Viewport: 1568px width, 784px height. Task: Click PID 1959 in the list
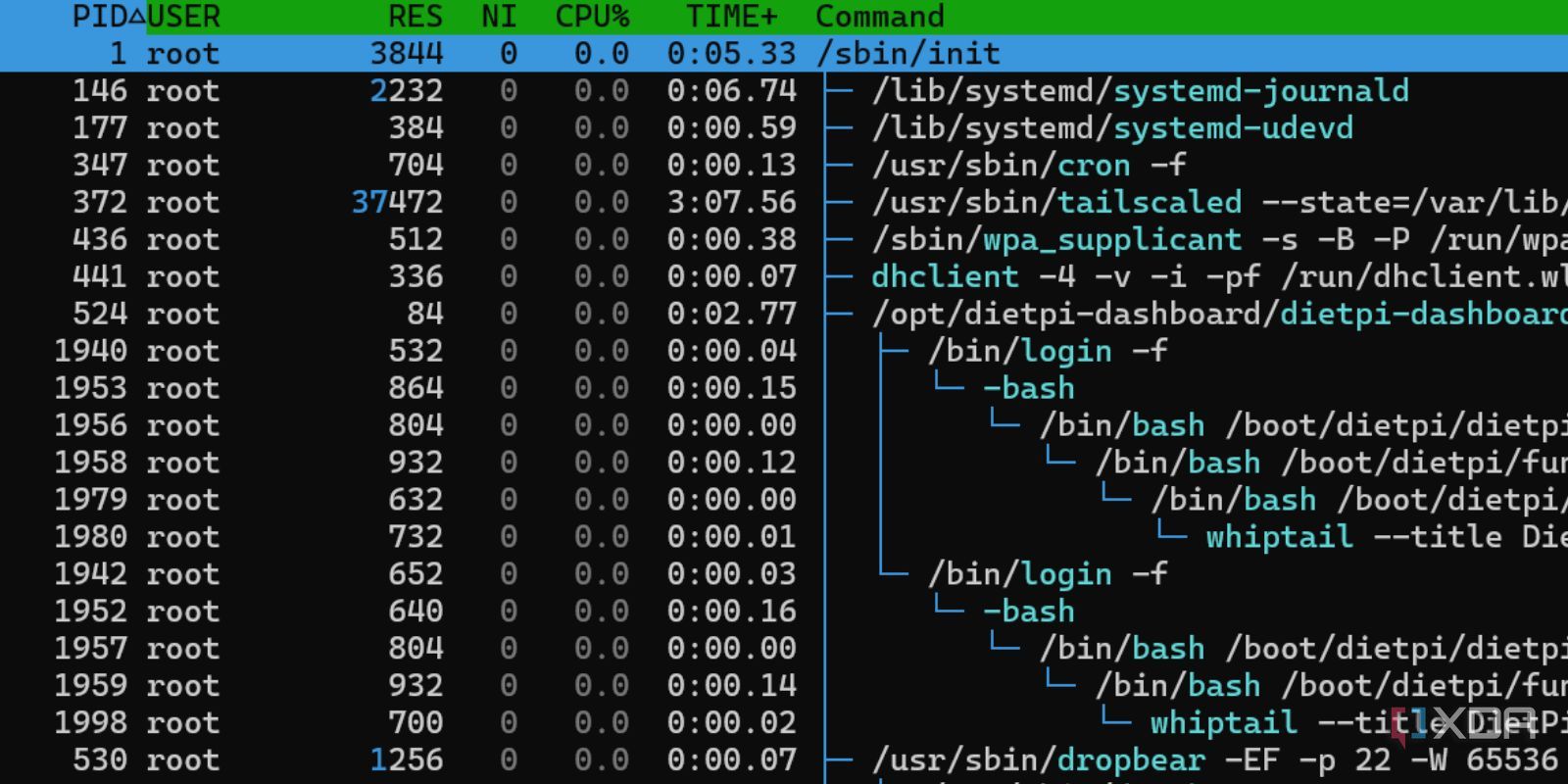[90, 686]
